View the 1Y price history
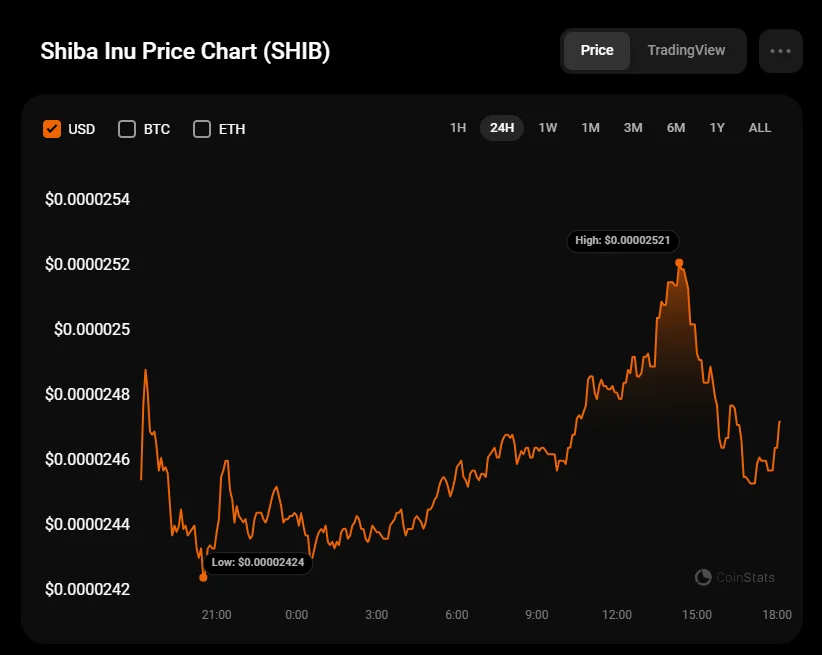The width and height of the screenshot is (822, 655). point(717,128)
